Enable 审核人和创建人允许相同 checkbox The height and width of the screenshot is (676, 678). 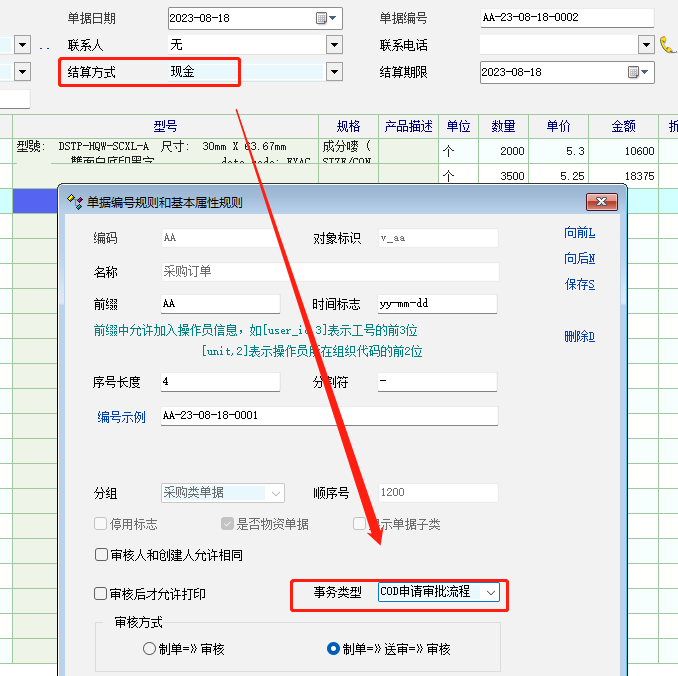(101, 555)
